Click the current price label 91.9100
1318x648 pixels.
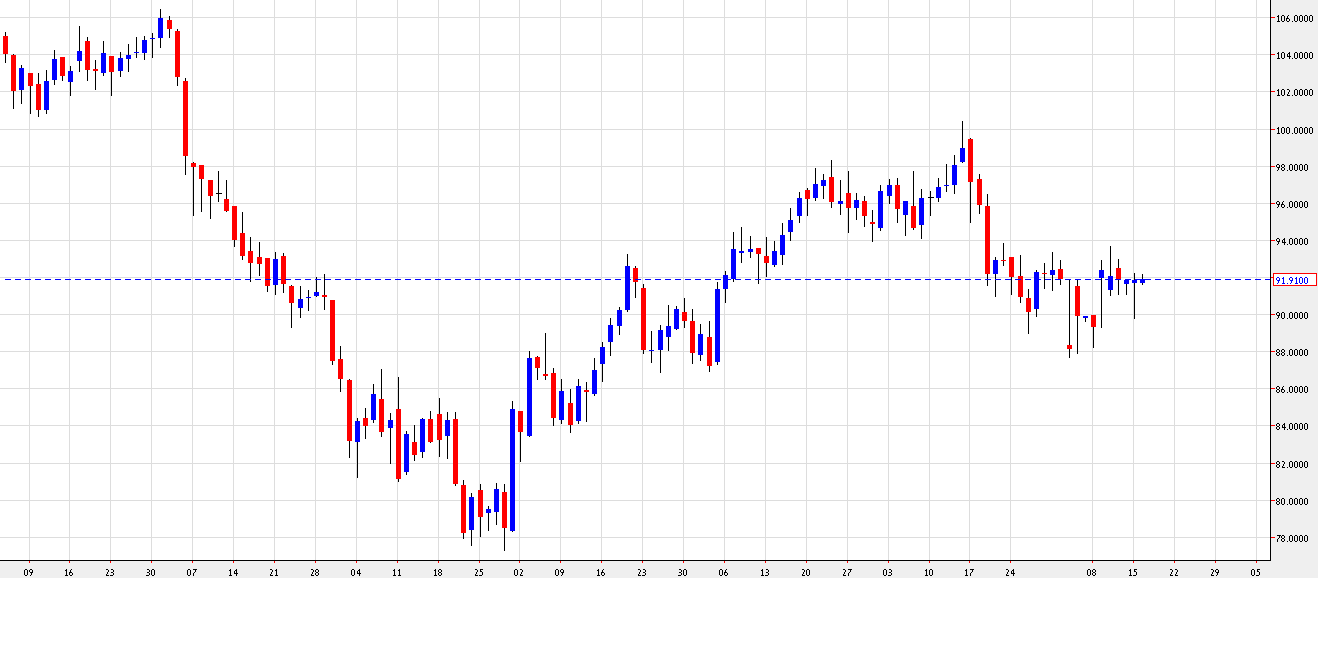pos(1293,281)
